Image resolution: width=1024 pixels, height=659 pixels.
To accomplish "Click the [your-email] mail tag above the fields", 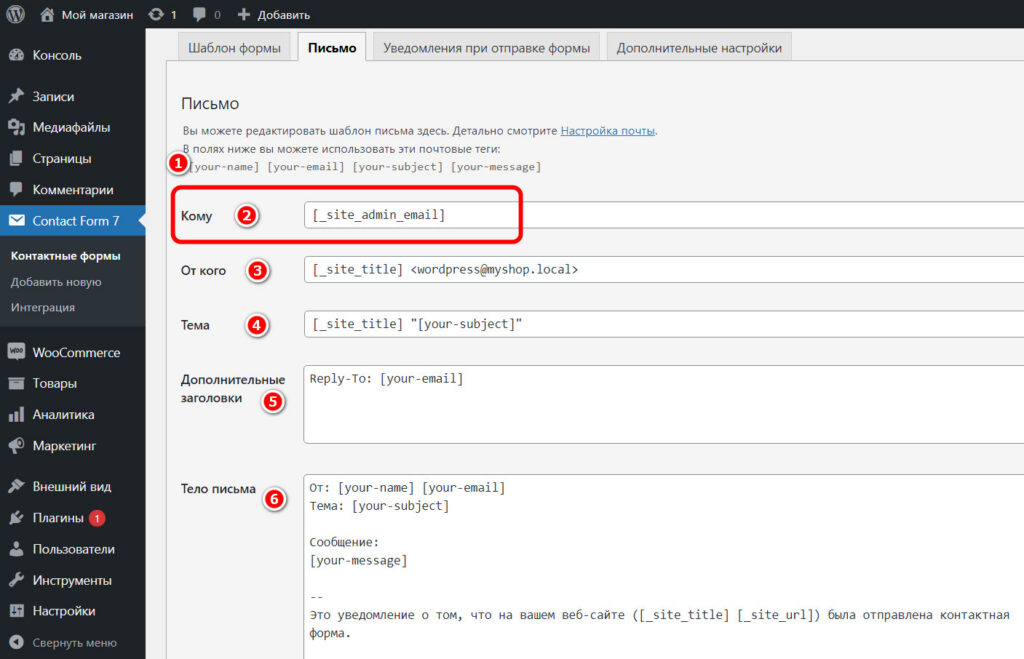I will [306, 167].
